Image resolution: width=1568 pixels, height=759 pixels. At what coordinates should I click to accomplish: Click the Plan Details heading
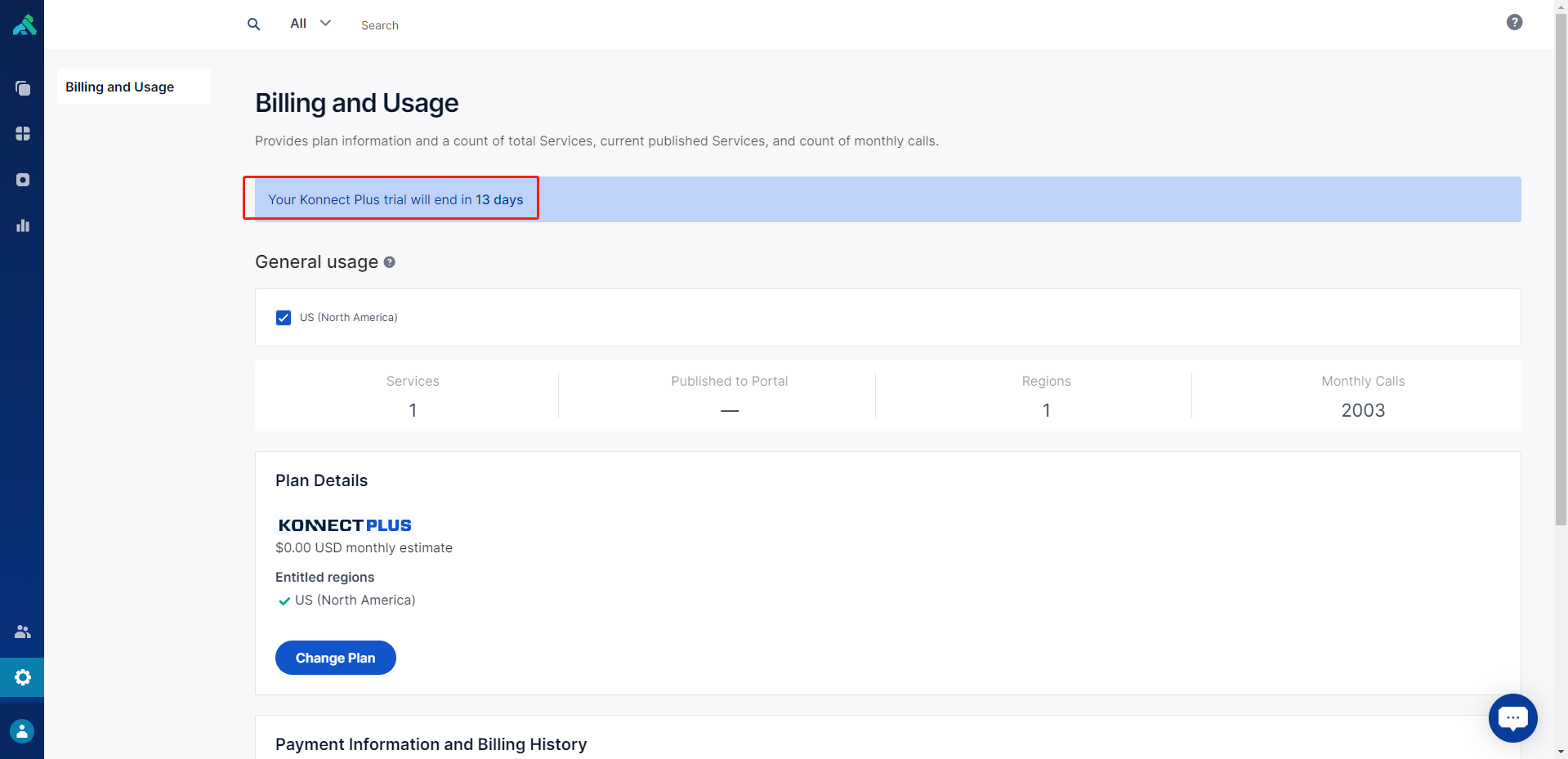pyautogui.click(x=322, y=480)
